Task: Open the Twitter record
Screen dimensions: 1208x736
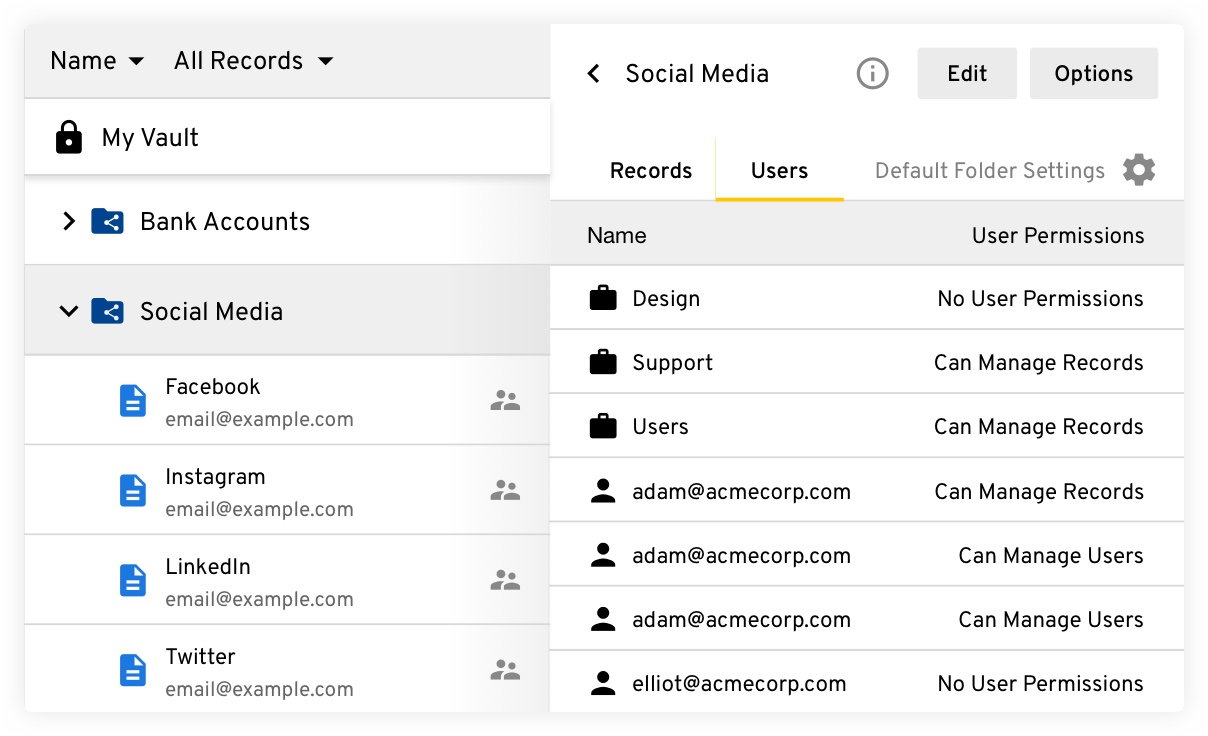Action: click(x=287, y=668)
